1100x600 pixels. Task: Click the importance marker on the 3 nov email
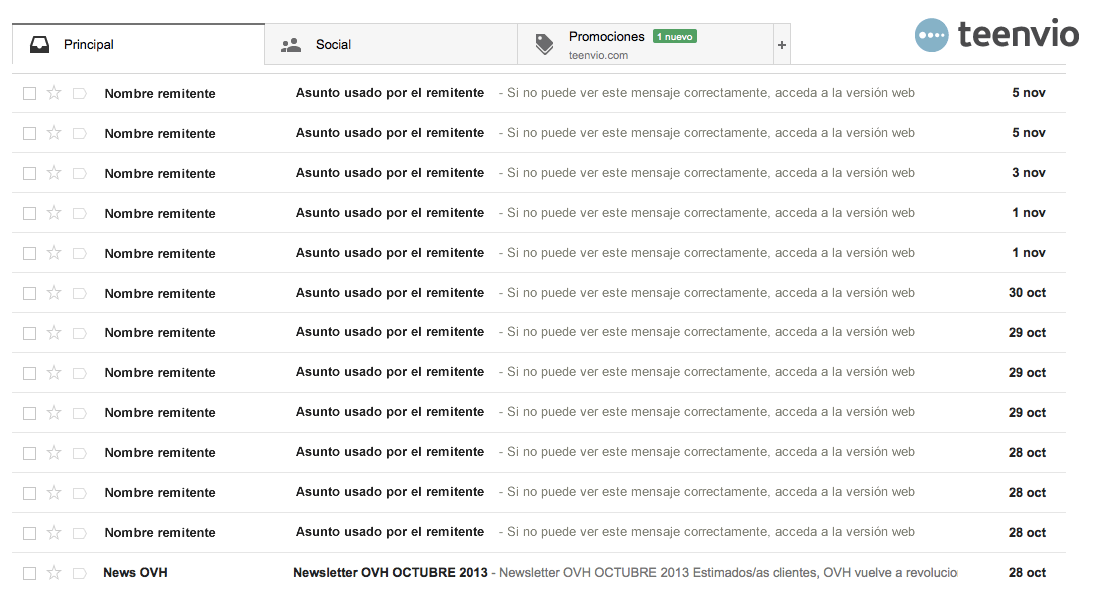pyautogui.click(x=79, y=172)
